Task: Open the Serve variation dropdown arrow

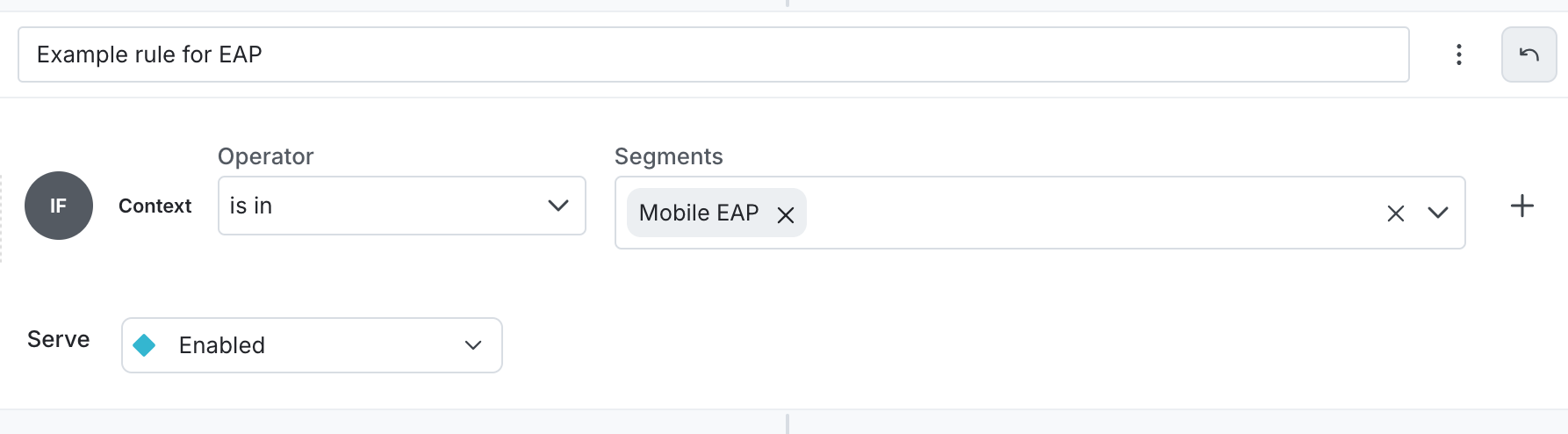Action: 473,345
